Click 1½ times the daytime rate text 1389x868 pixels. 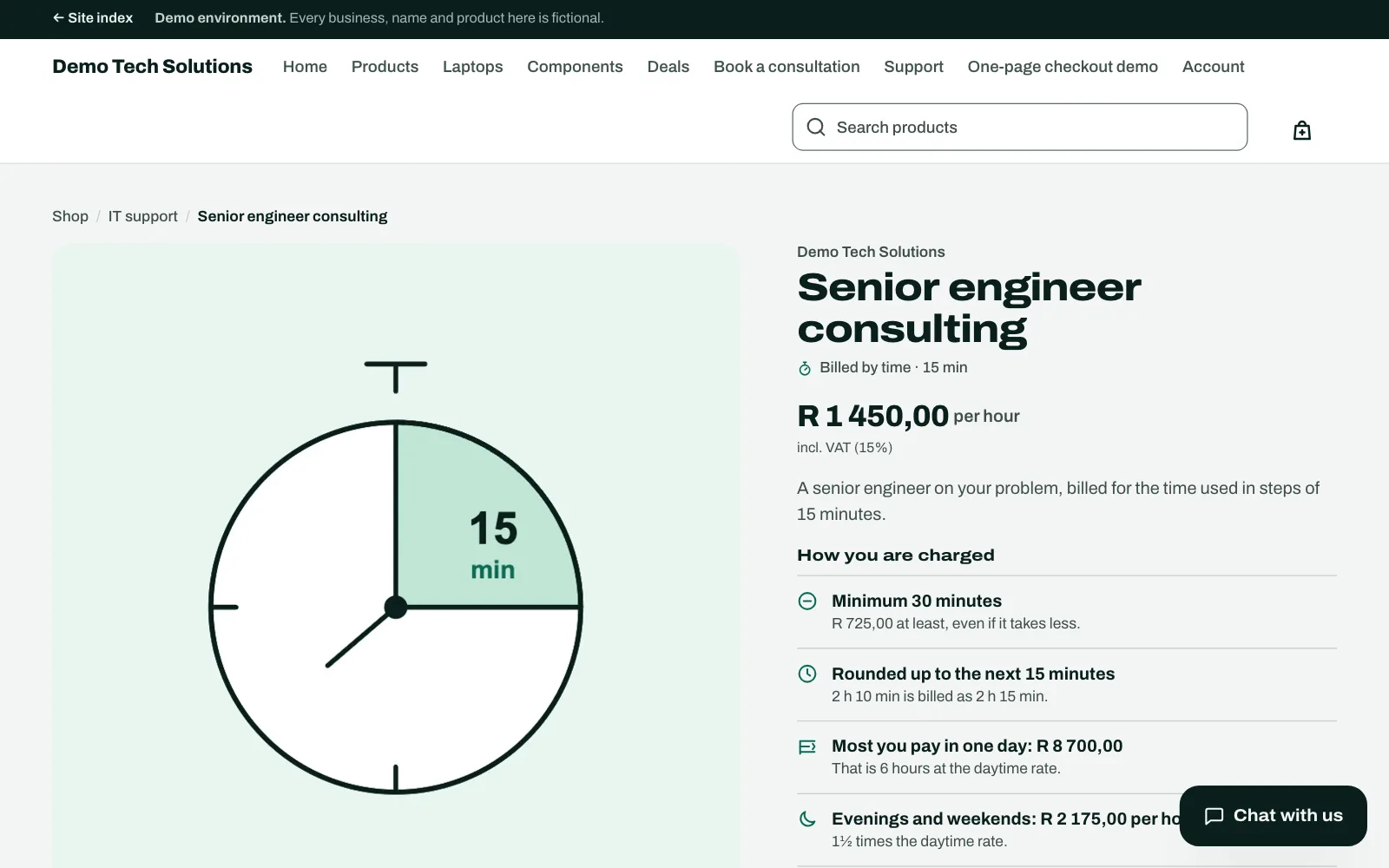(919, 841)
